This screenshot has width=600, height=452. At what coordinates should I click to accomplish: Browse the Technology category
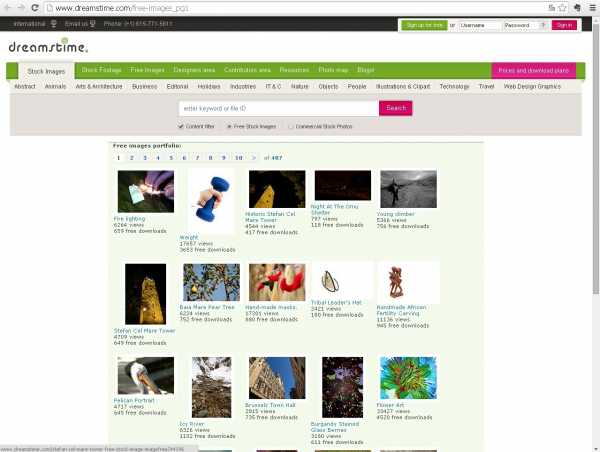click(454, 86)
